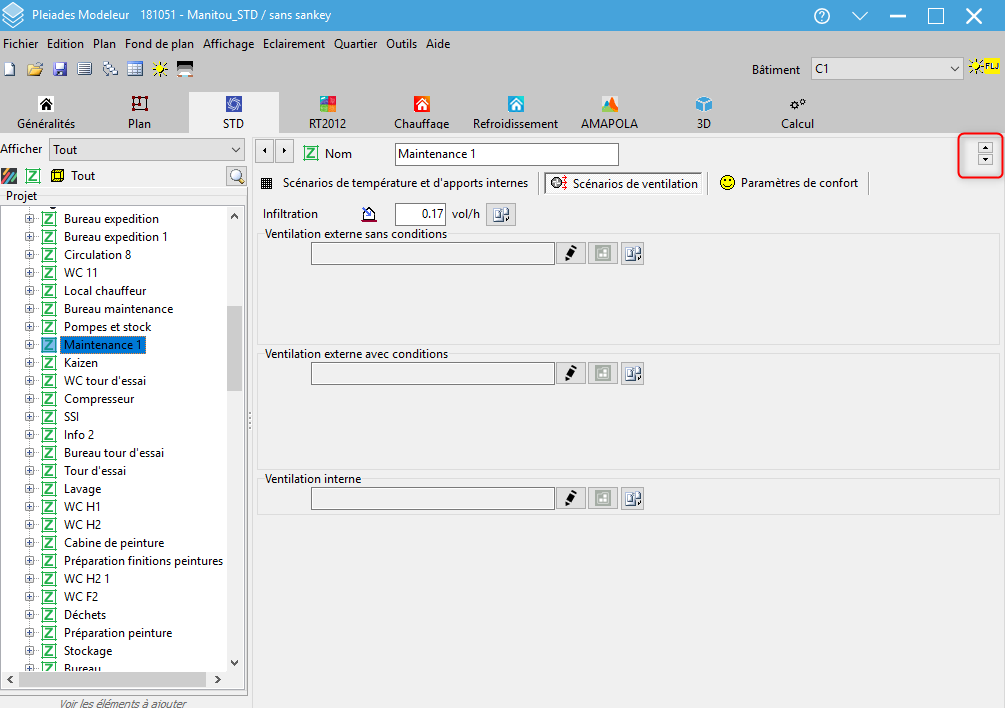1005x708 pixels.
Task: Expand the Kaizen zone tree node
Action: (x=29, y=363)
